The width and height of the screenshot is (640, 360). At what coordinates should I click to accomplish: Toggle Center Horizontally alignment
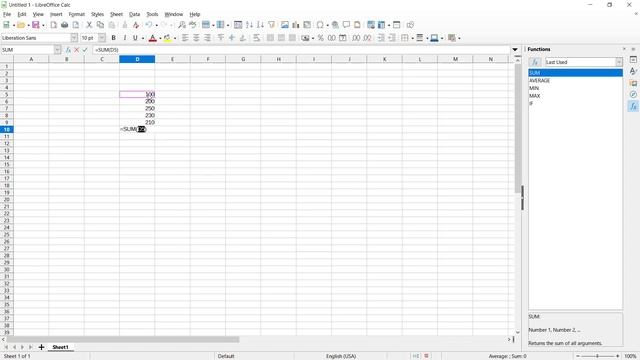[x=196, y=38]
